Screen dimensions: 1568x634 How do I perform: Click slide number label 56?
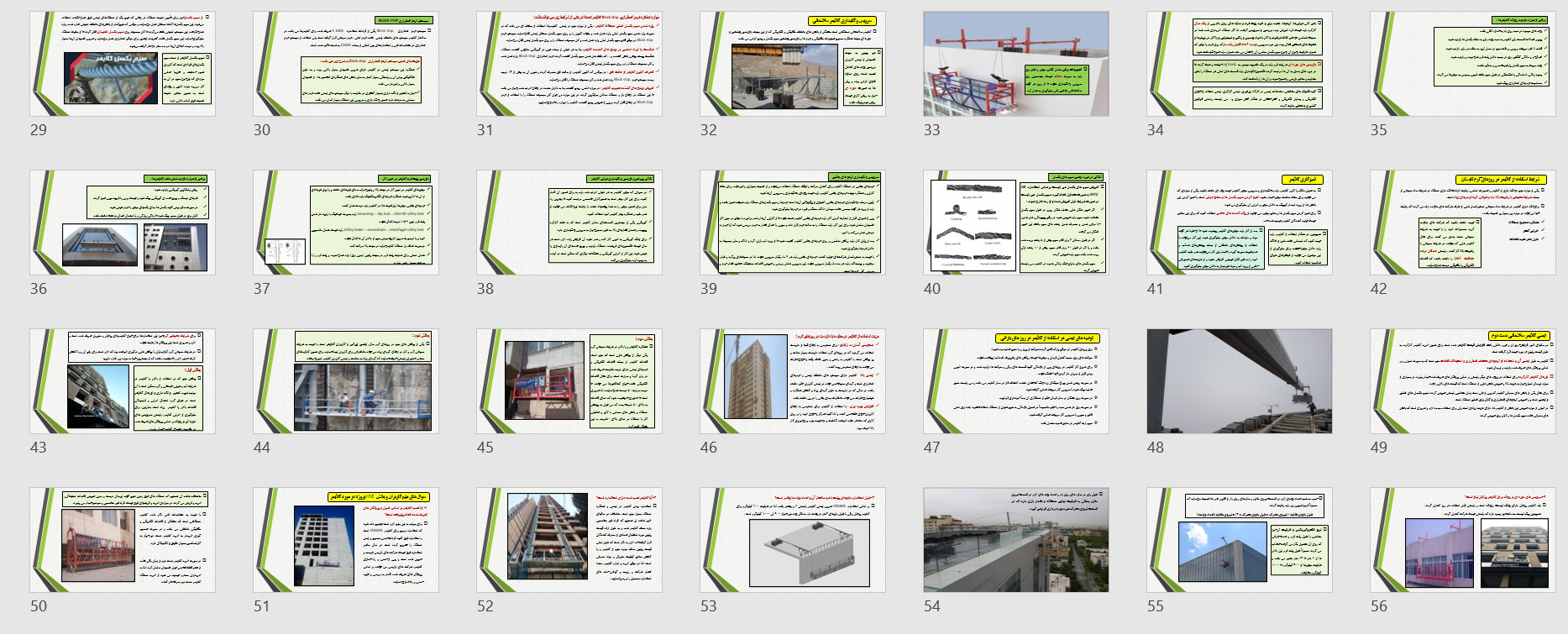(1379, 606)
